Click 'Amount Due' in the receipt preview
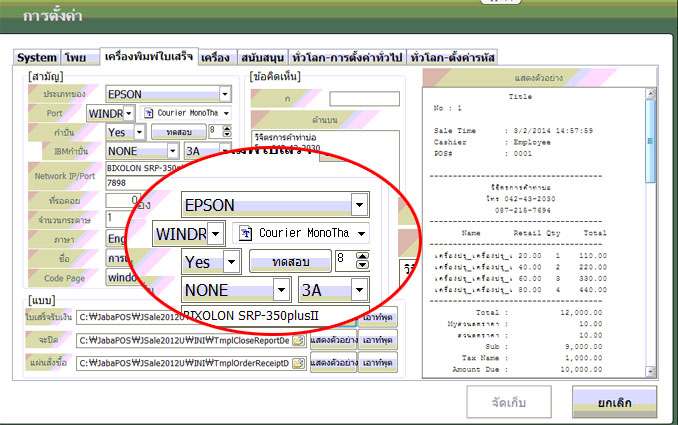This screenshot has height=425, width=678. (476, 369)
